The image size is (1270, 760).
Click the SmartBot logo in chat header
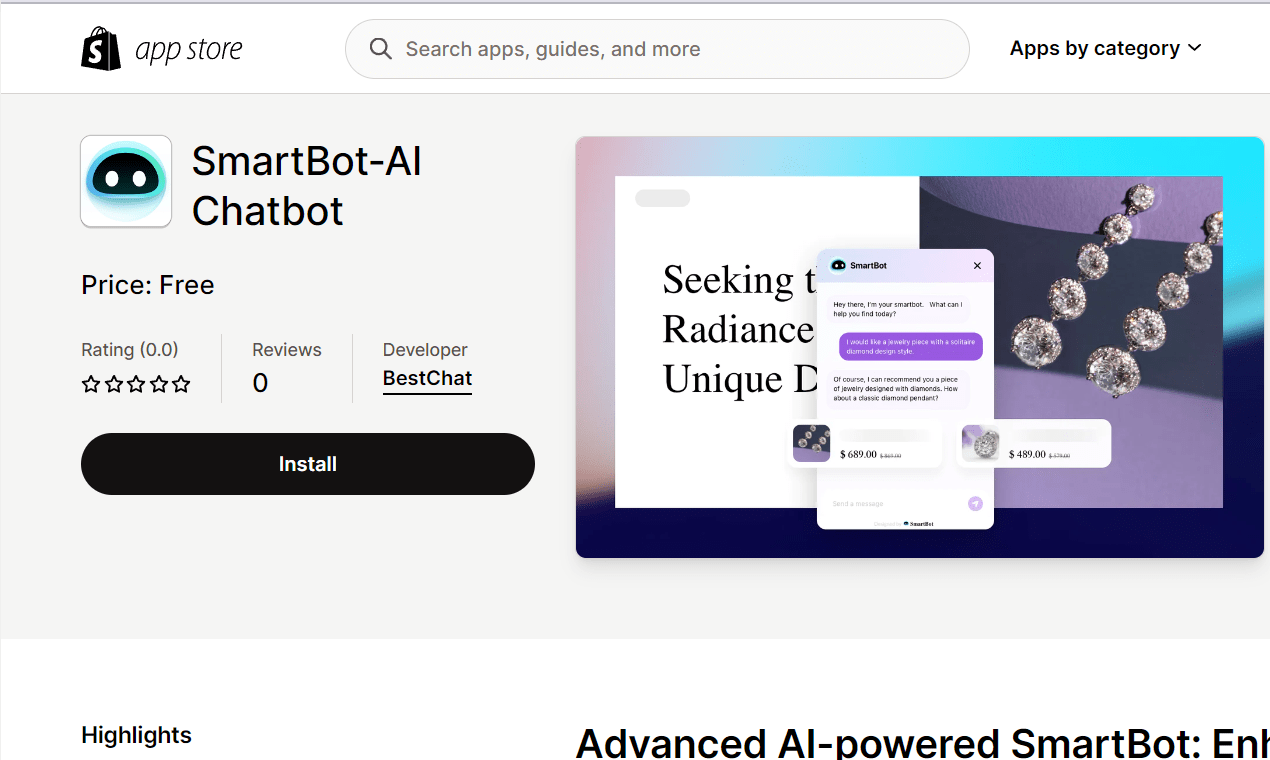[838, 265]
